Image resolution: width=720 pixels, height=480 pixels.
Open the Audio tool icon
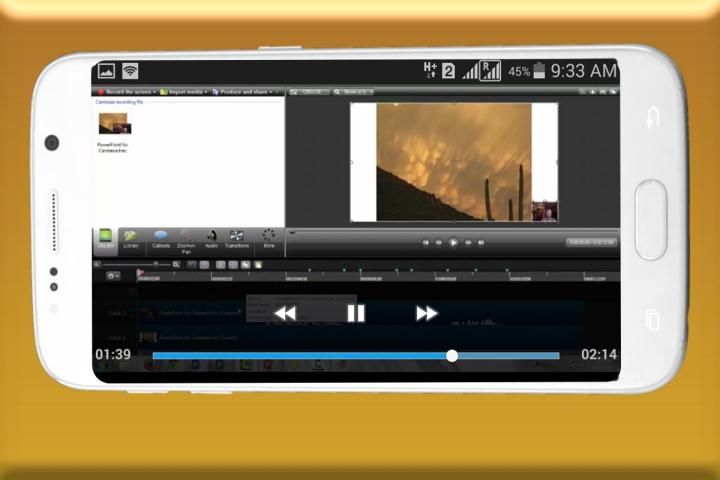[211, 238]
